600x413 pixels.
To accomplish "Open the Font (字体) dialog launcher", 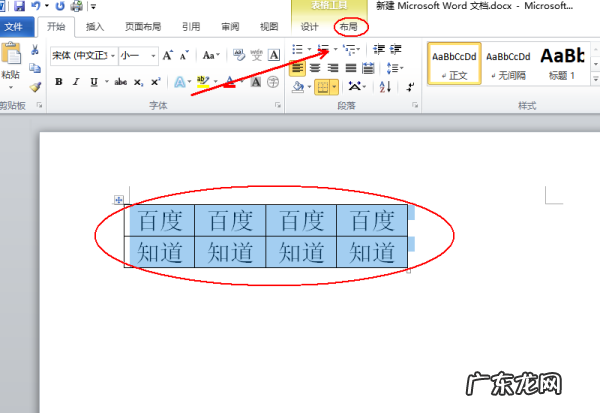I will click(278, 105).
